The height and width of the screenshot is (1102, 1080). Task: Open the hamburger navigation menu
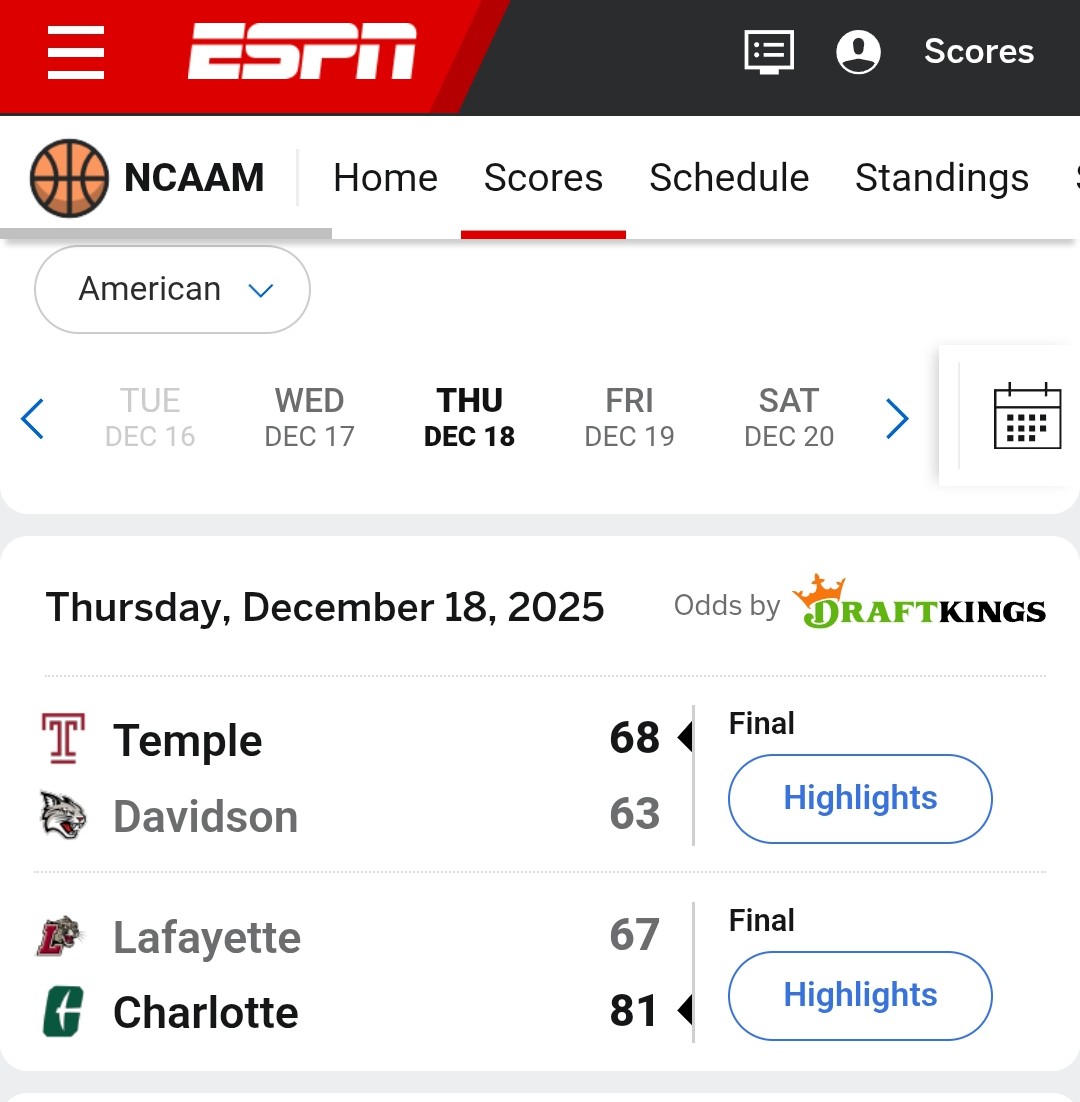tap(76, 53)
